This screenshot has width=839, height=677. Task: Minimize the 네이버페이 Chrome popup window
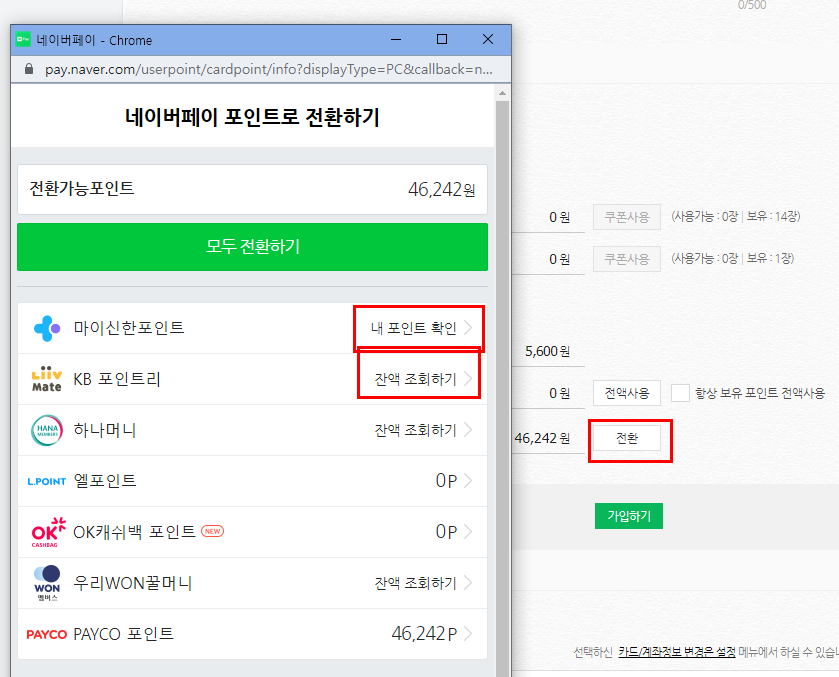pos(396,40)
